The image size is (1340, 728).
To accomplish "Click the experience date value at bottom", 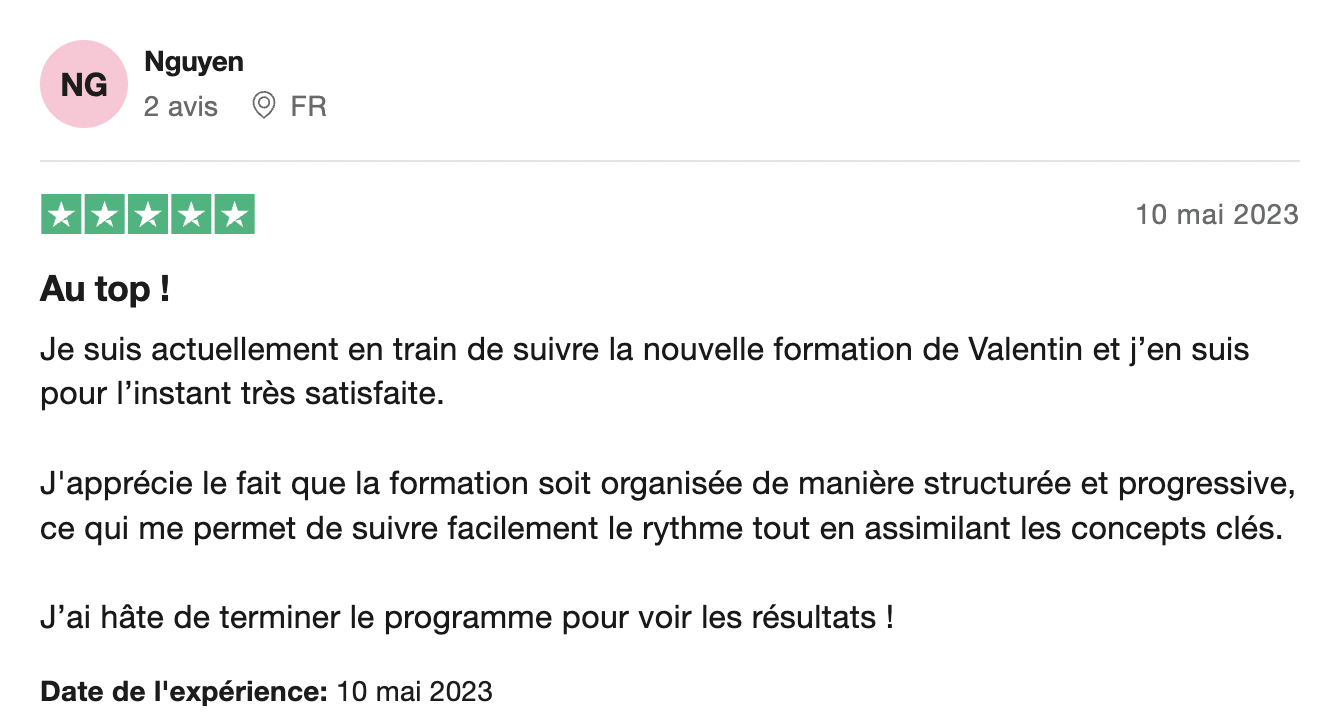I will [415, 691].
